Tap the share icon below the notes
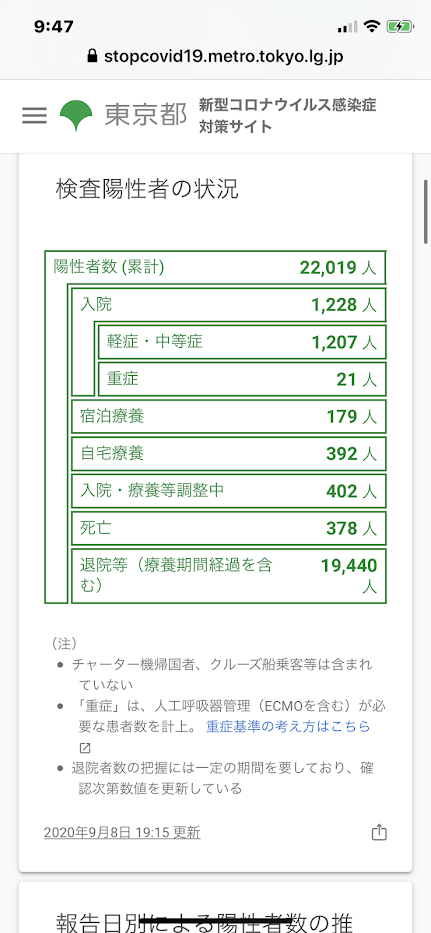Viewport: 431px width, 933px height. pyautogui.click(x=379, y=832)
